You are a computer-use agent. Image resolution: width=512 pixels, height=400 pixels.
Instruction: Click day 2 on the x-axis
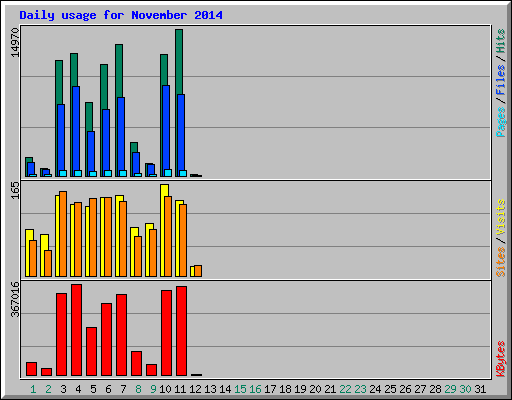click(x=48, y=389)
